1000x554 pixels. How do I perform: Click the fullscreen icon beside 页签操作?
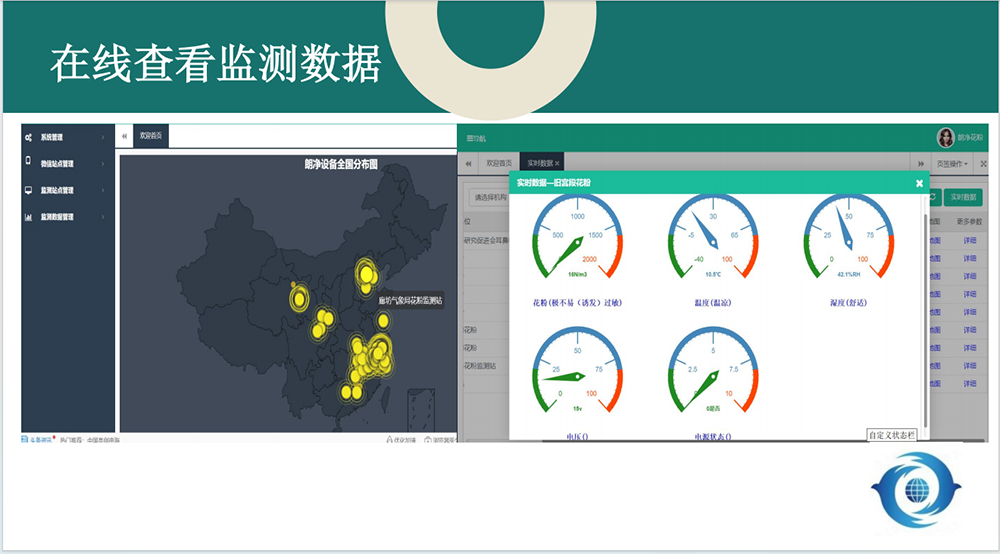click(983, 163)
